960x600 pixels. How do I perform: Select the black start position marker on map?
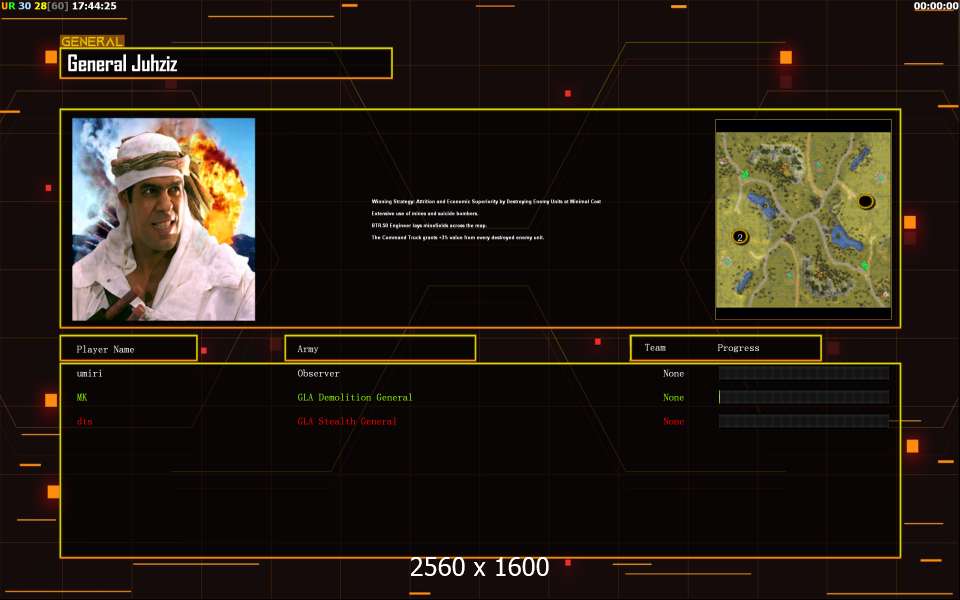[x=865, y=201]
